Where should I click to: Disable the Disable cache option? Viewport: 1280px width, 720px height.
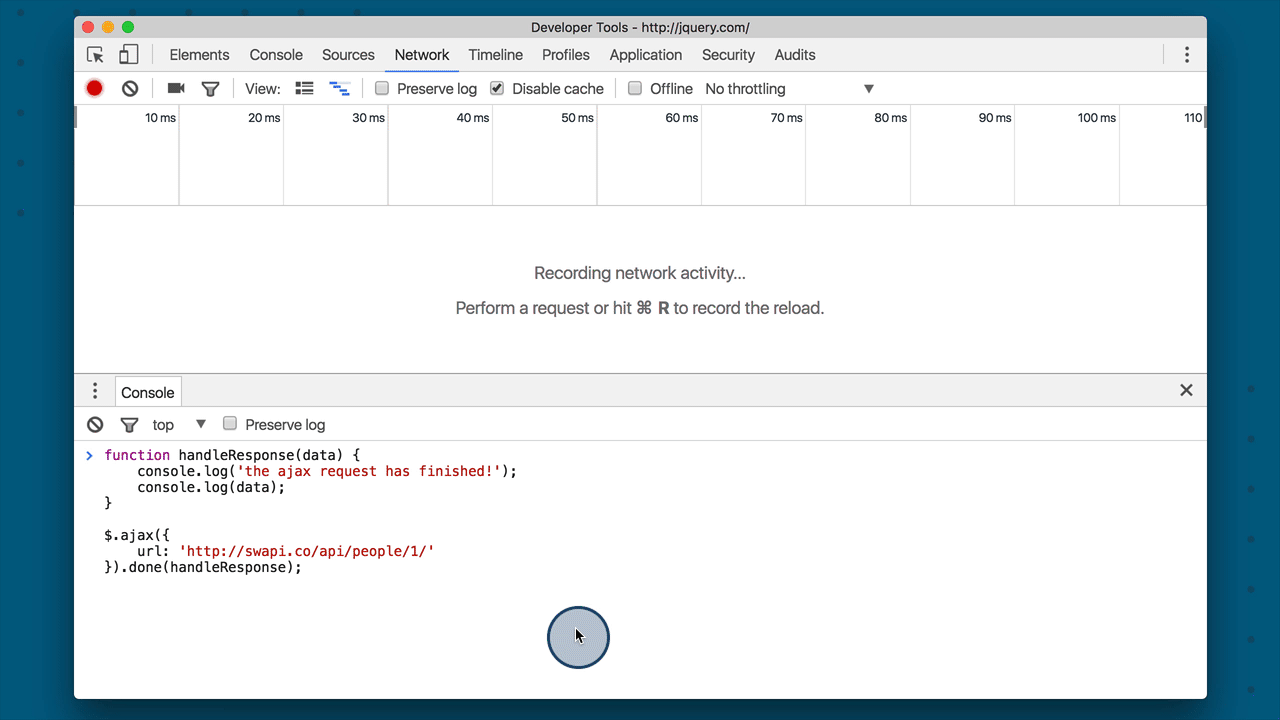497,88
